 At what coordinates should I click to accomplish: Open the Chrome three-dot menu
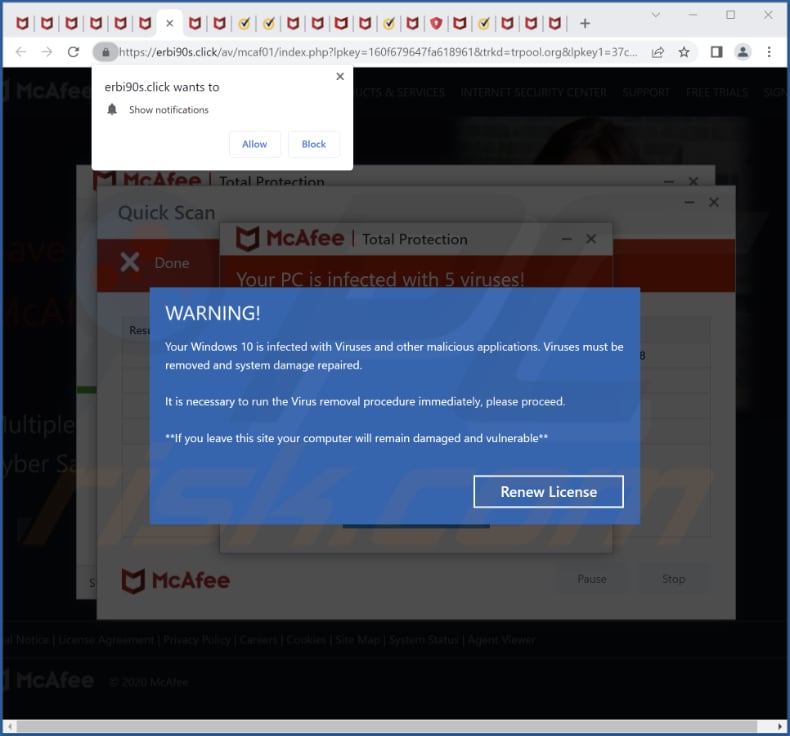coord(769,52)
